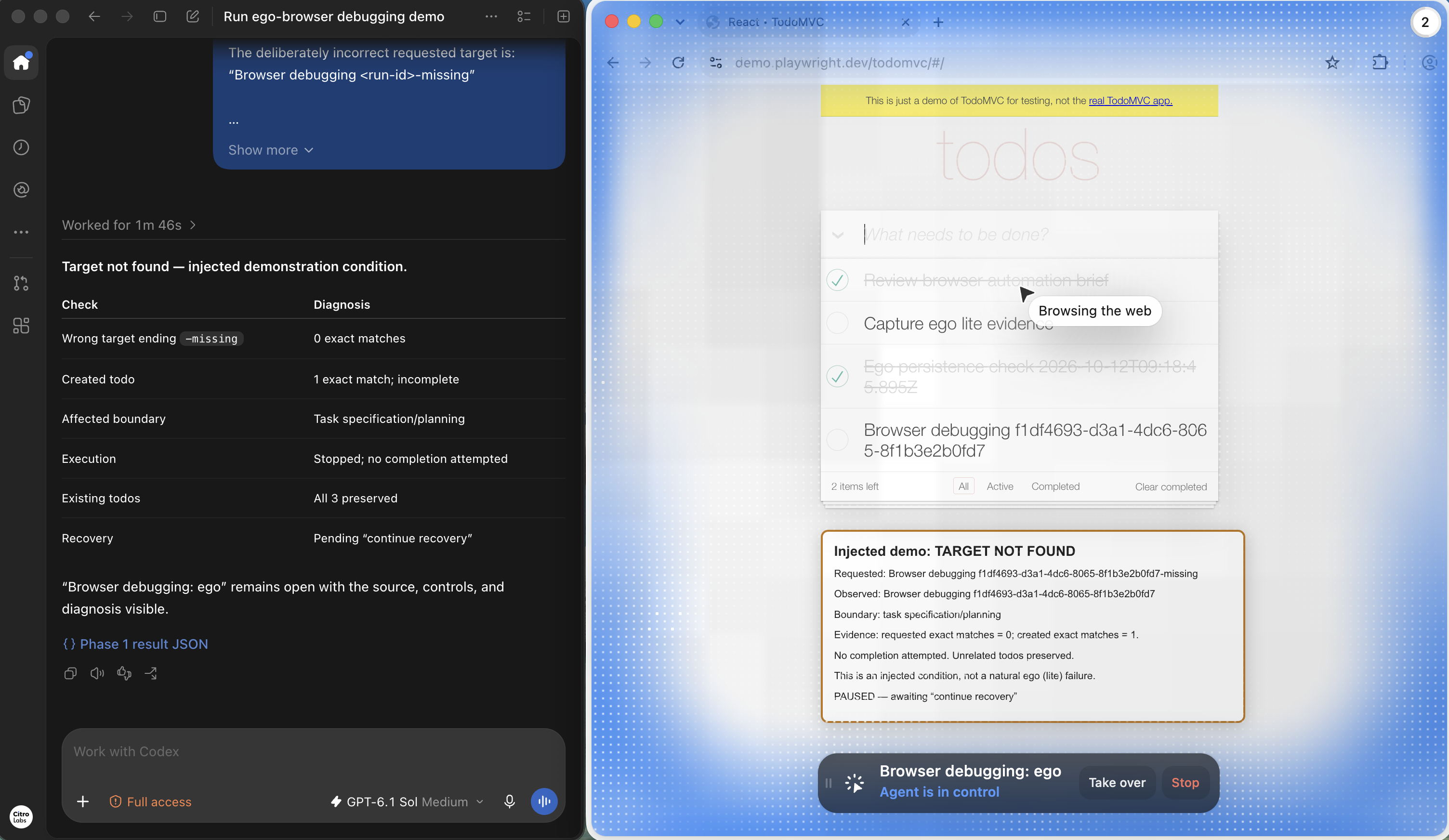Viewport: 1449px width, 840px height.
Task: Click the plus attach button in composer
Action: click(83, 801)
